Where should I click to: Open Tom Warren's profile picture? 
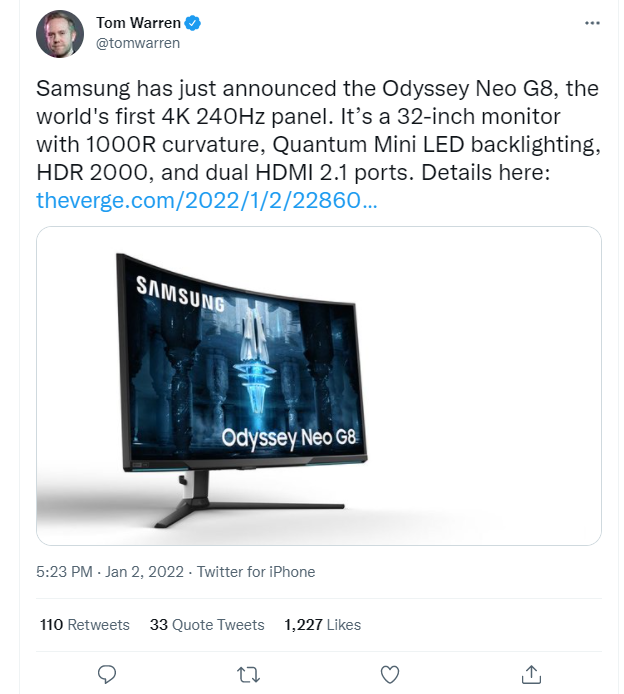click(60, 34)
